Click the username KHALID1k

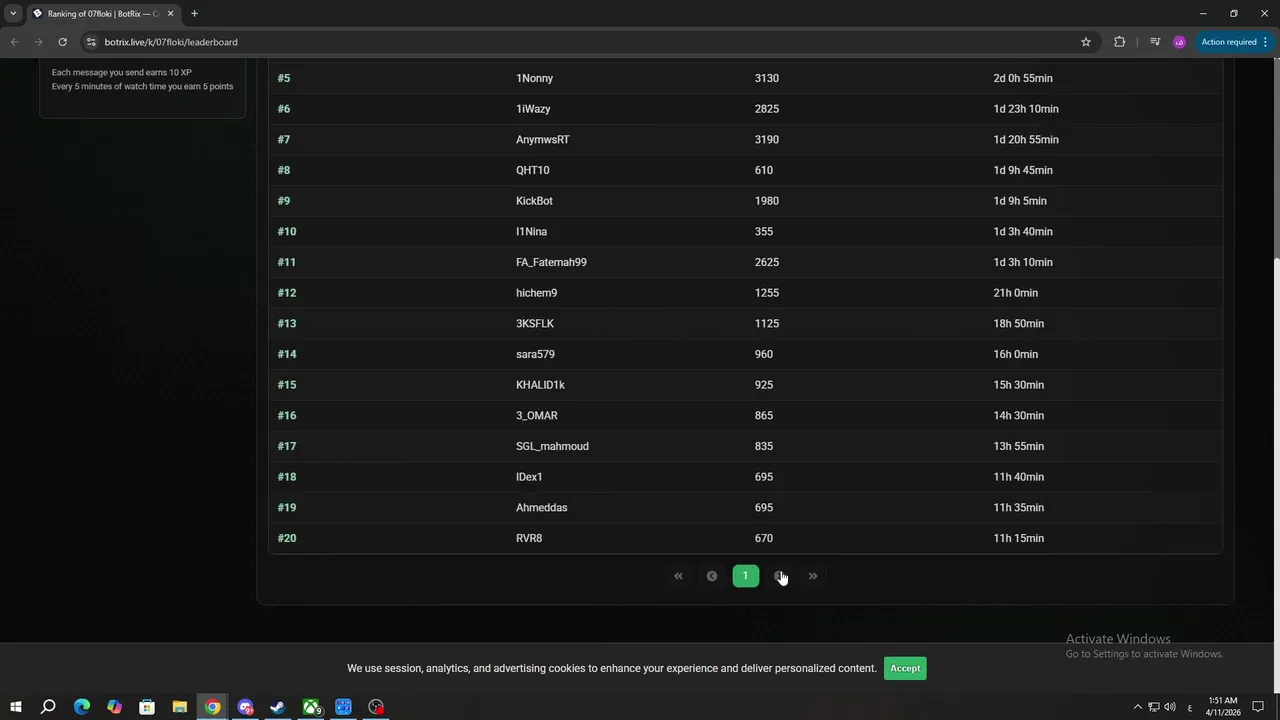pos(540,385)
